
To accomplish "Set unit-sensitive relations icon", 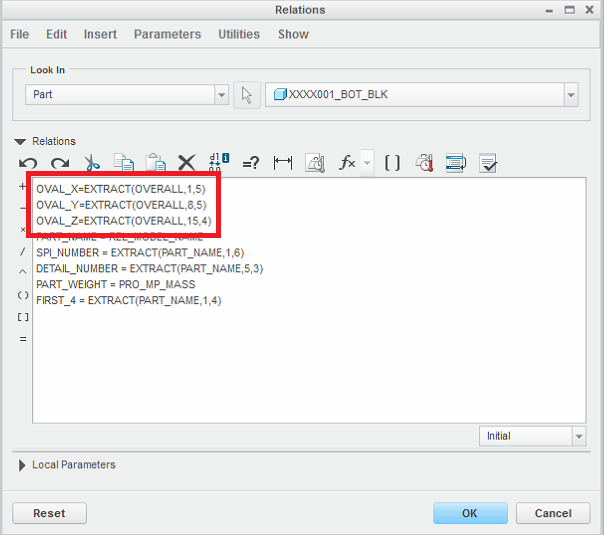I will 315,163.
